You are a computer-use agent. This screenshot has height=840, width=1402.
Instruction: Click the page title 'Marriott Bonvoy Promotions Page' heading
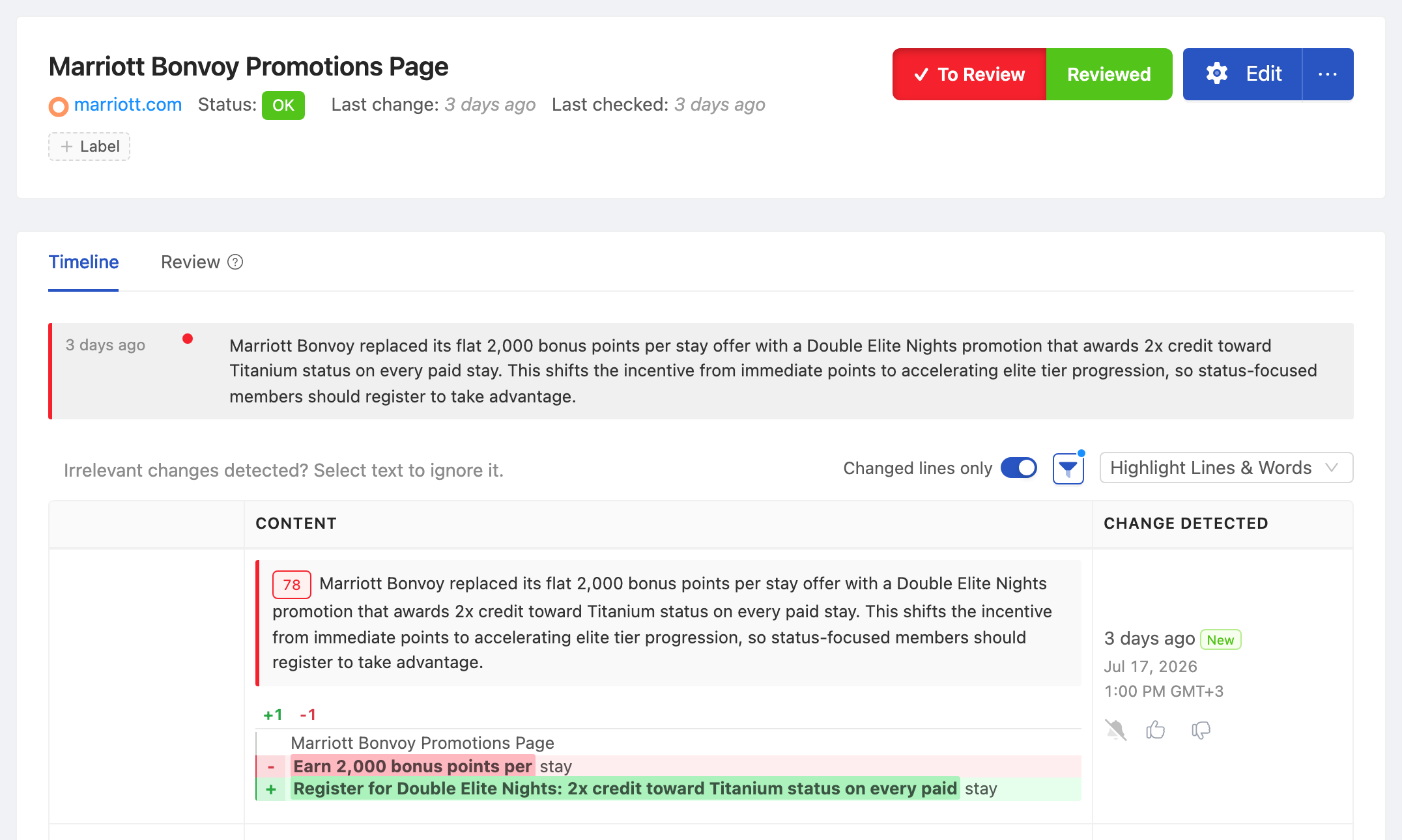(x=248, y=66)
